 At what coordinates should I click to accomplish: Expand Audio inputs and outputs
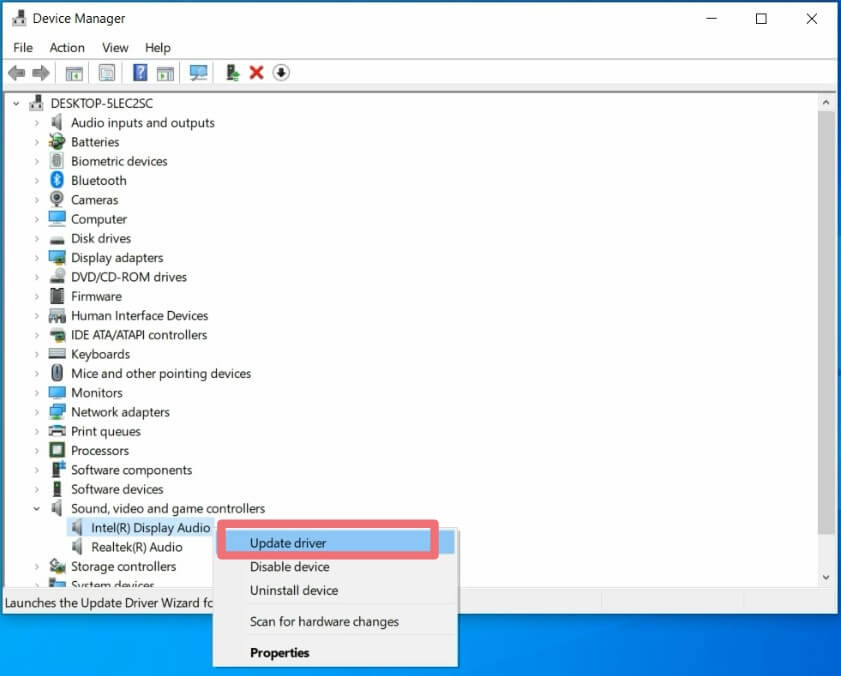coord(36,123)
